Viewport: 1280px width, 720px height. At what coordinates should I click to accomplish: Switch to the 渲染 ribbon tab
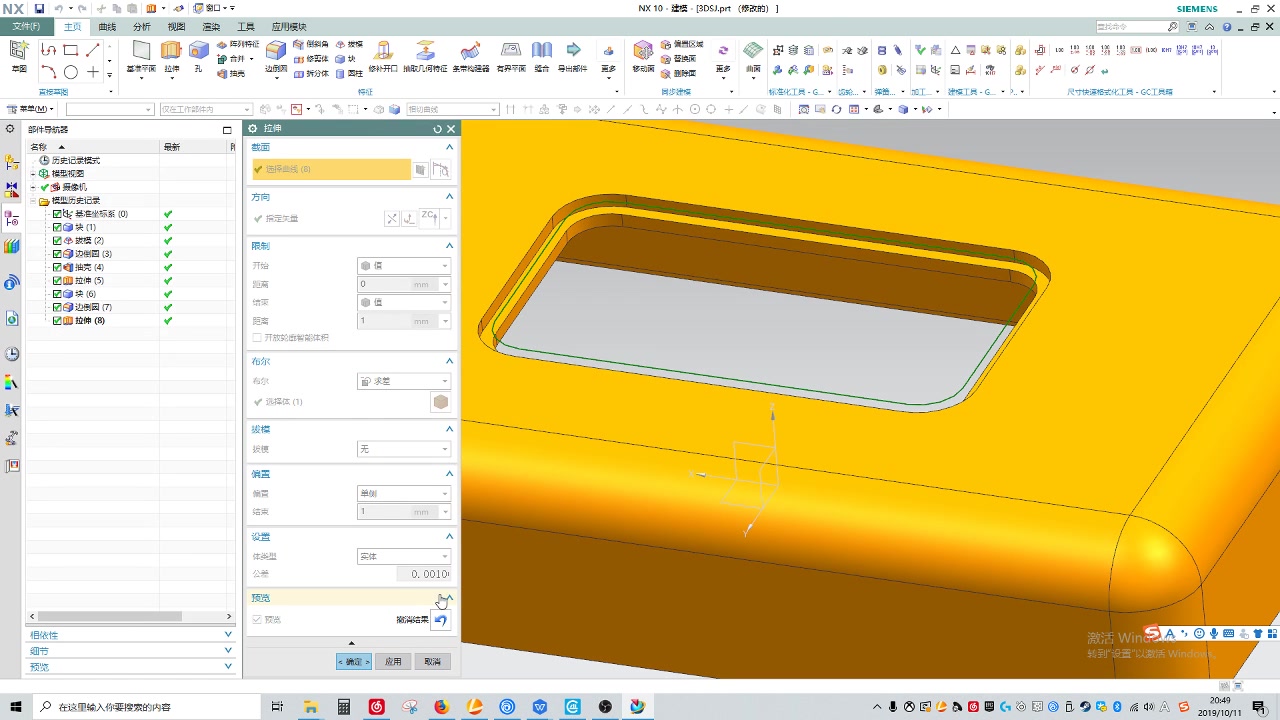[x=211, y=27]
